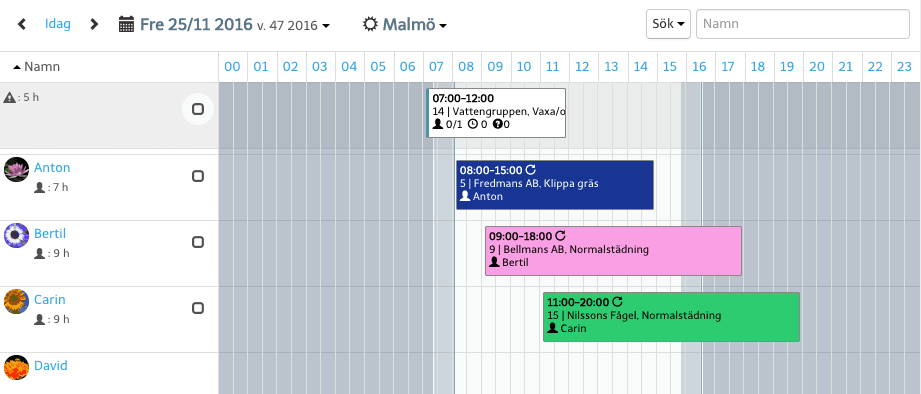Viewport: 921px width, 394px height.
Task: Click Carin's sunflower avatar
Action: click(16, 301)
